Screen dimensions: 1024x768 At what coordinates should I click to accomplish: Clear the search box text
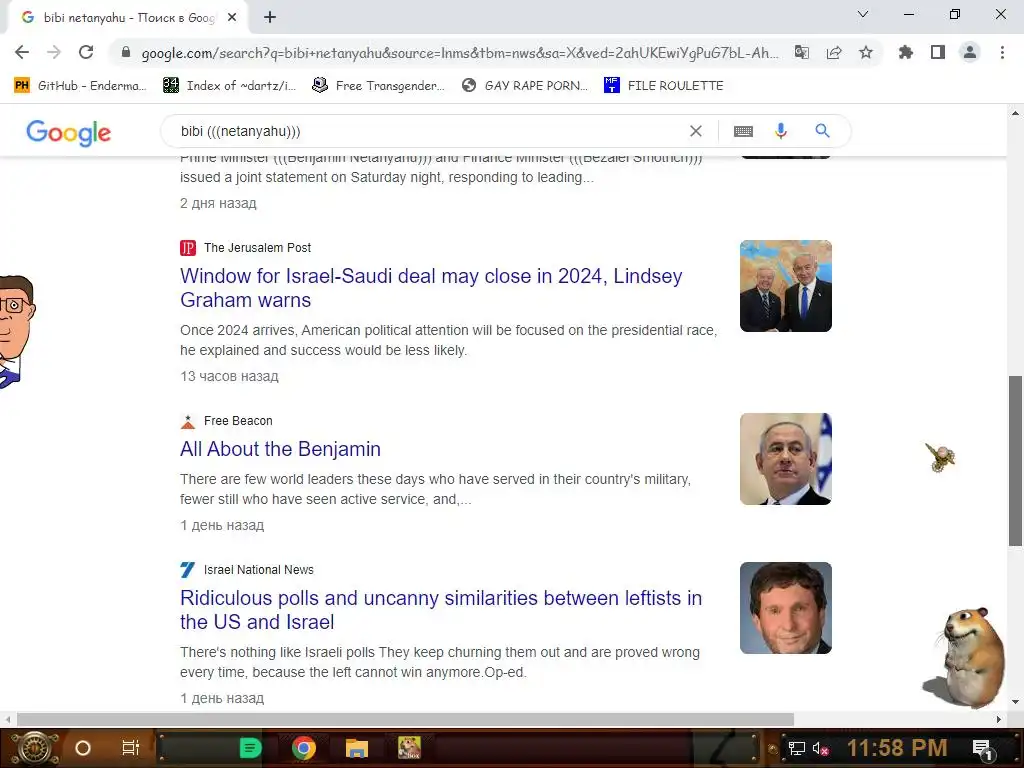point(696,131)
